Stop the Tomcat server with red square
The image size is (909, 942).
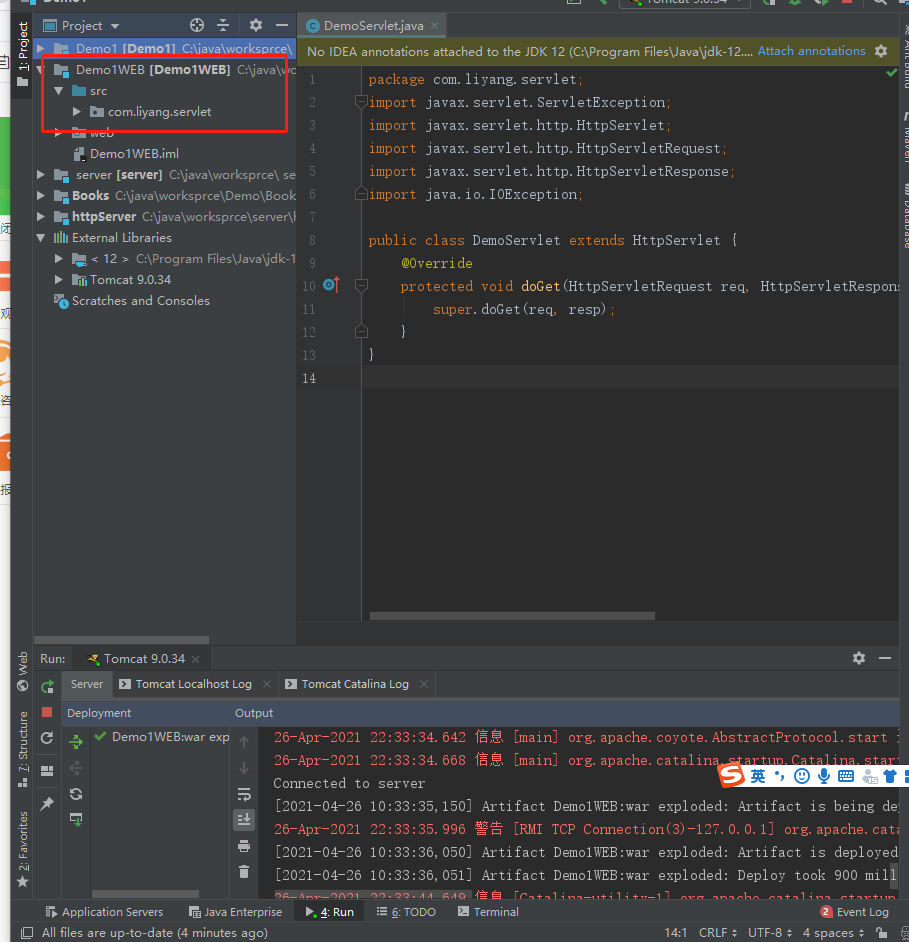click(x=47, y=712)
